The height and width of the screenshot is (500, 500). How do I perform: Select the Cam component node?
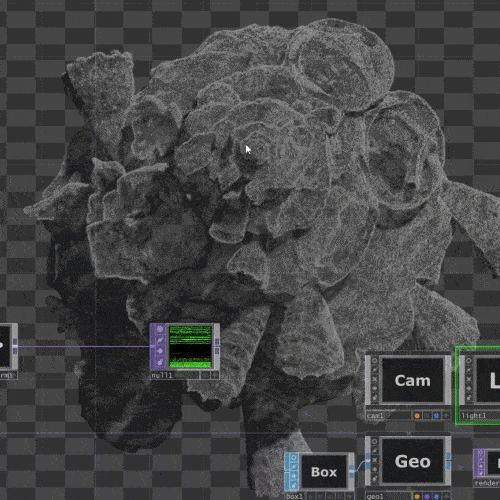click(x=413, y=380)
